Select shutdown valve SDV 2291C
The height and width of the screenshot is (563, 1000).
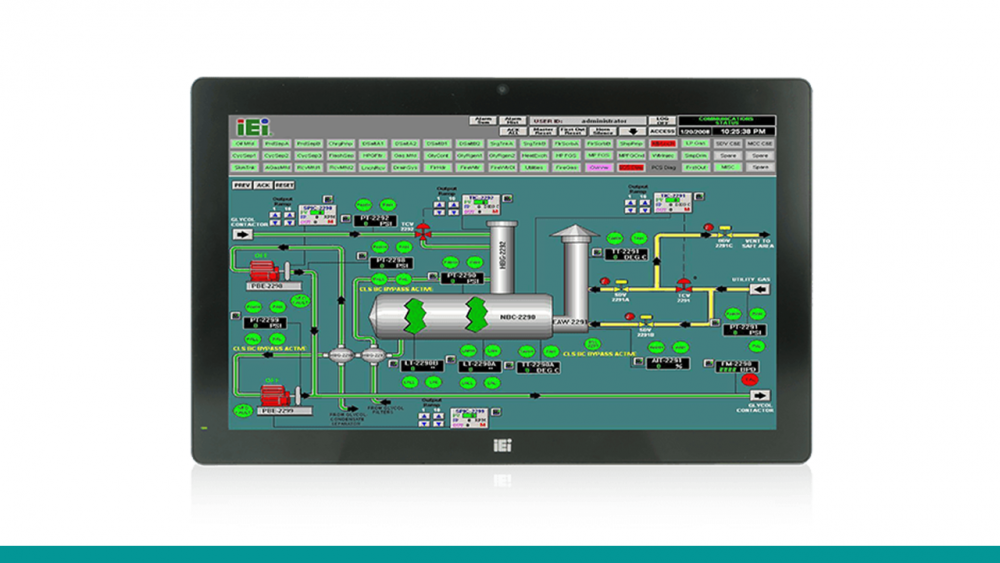click(725, 233)
